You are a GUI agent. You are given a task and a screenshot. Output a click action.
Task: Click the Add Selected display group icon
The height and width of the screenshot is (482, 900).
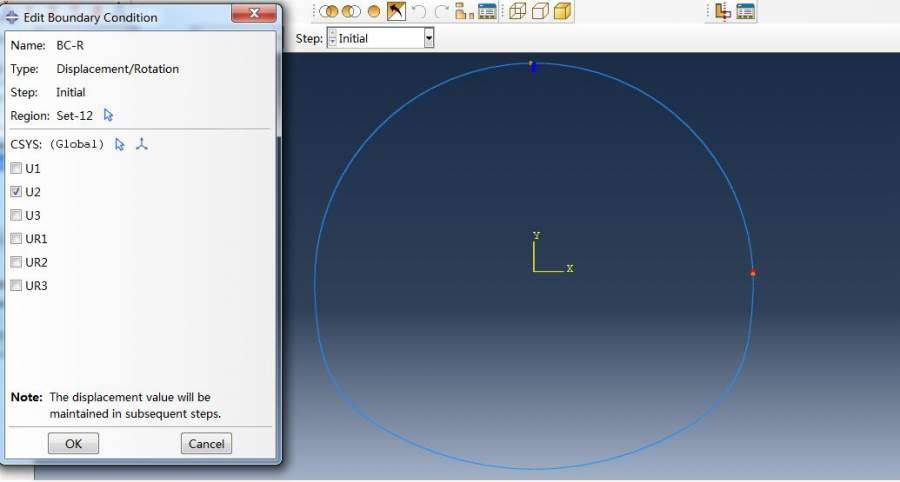click(x=351, y=11)
